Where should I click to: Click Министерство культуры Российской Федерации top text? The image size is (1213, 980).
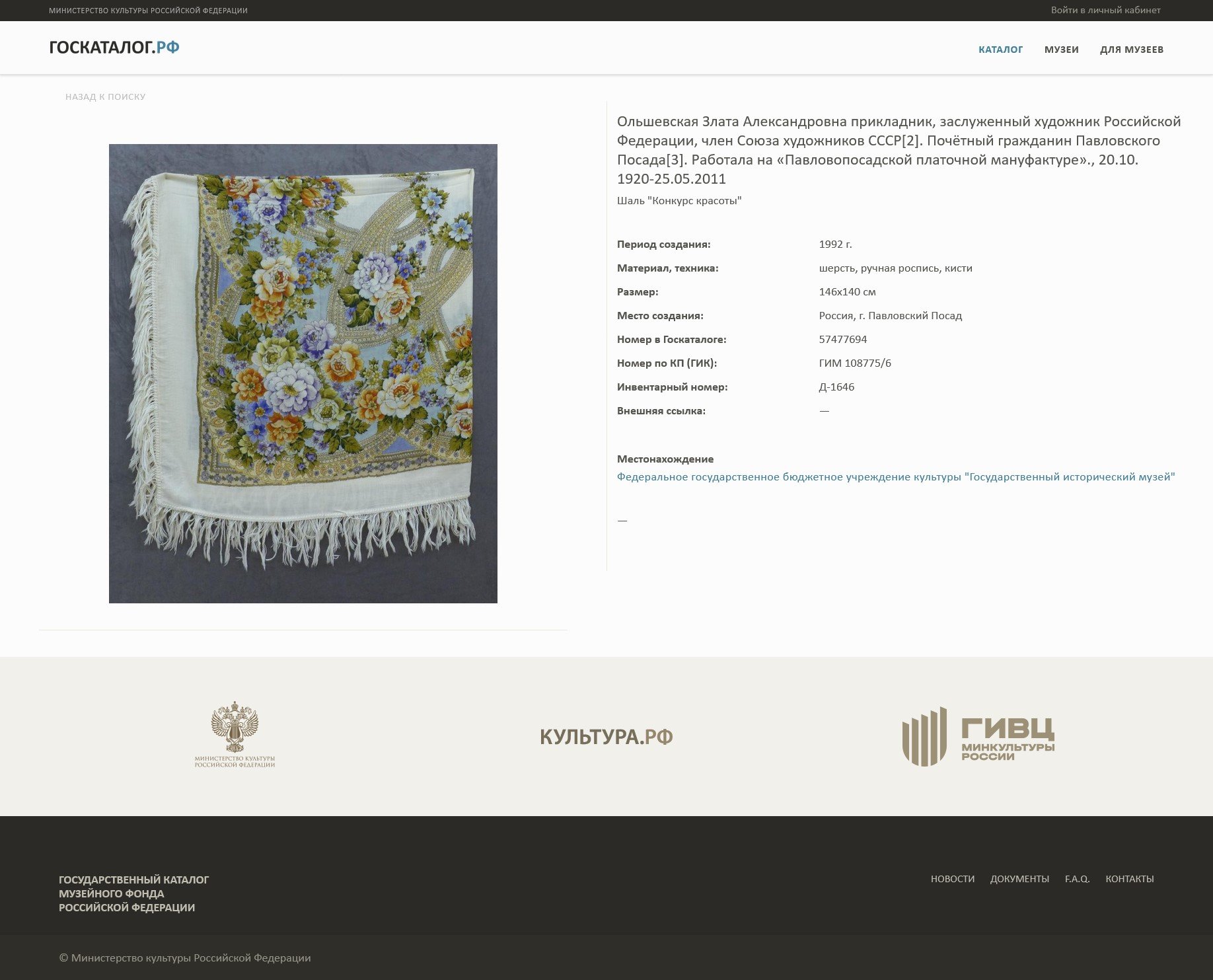(148, 11)
